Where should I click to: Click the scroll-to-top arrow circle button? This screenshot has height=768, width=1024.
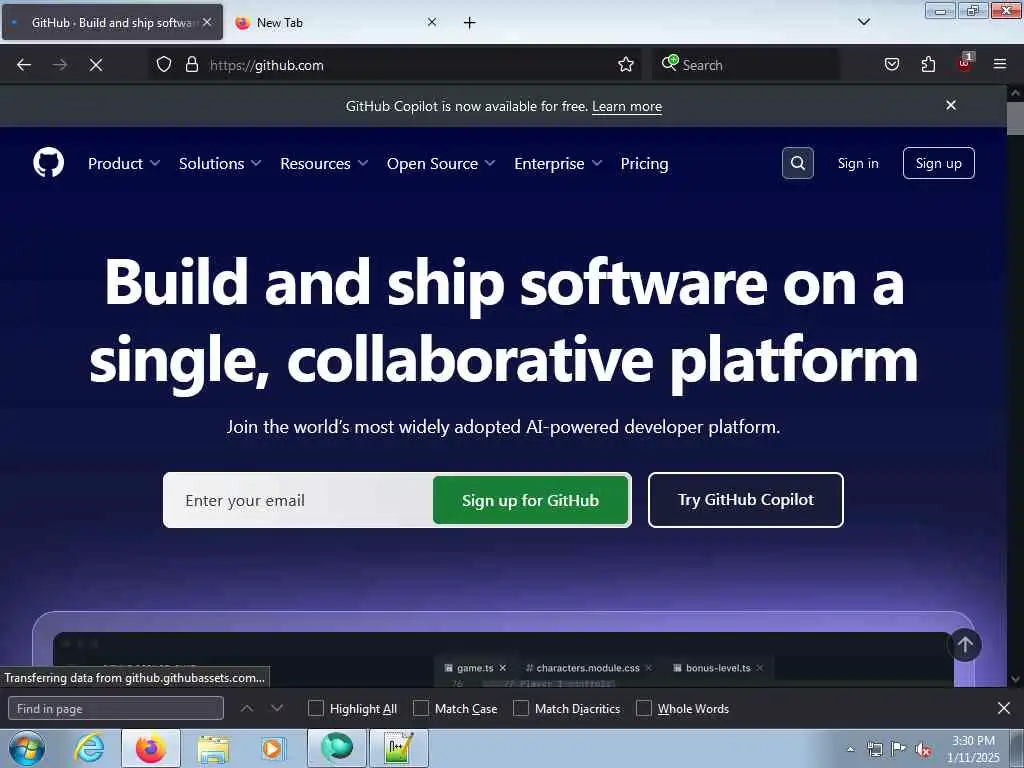tap(965, 645)
